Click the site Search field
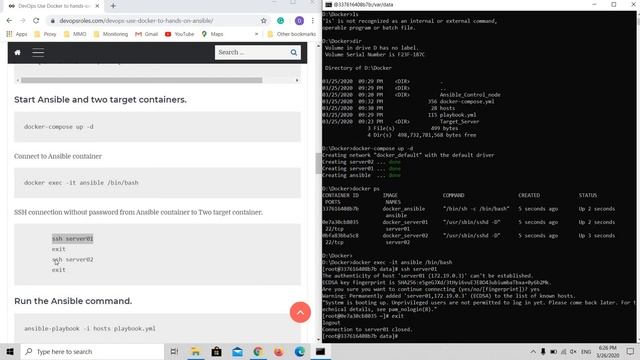Screen dimensions: 640x360 252,52
